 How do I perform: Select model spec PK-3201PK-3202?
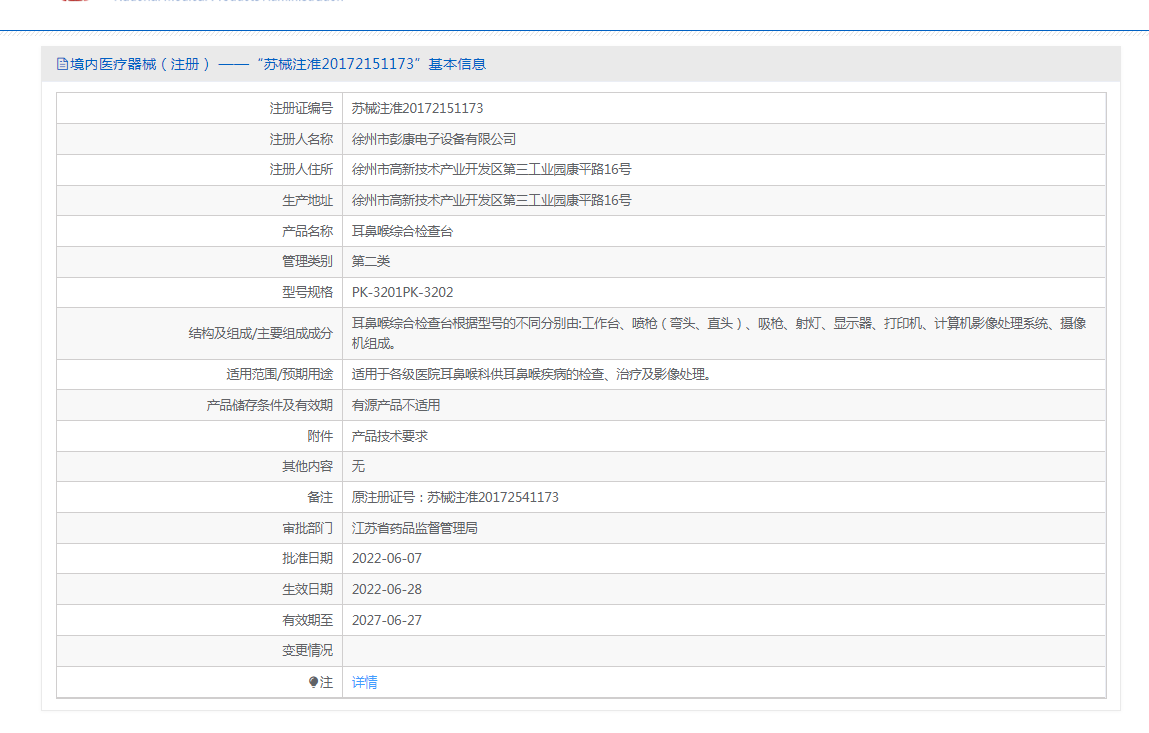tap(402, 292)
